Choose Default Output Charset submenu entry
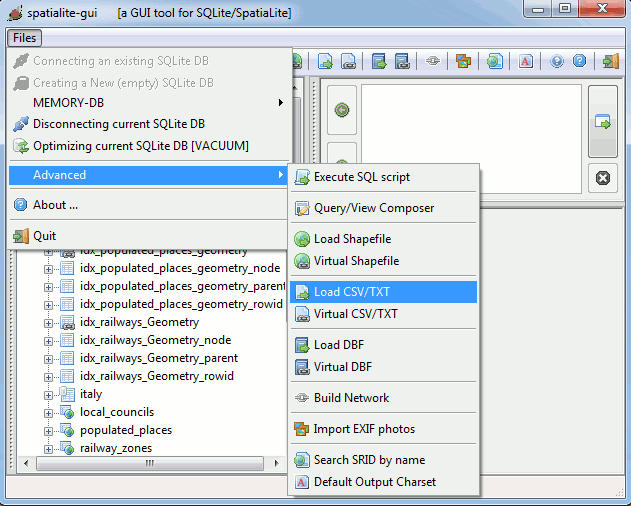Viewport: 631px width, 506px height. (384, 482)
